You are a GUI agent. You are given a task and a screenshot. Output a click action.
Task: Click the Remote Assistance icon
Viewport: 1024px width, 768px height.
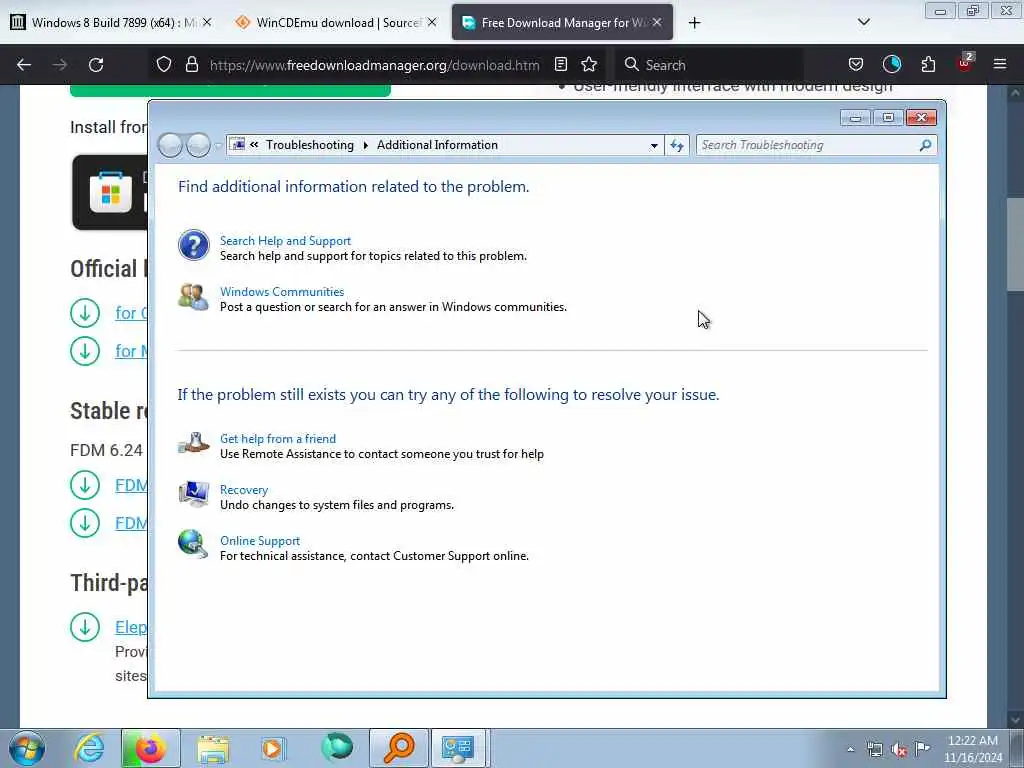coord(193,443)
